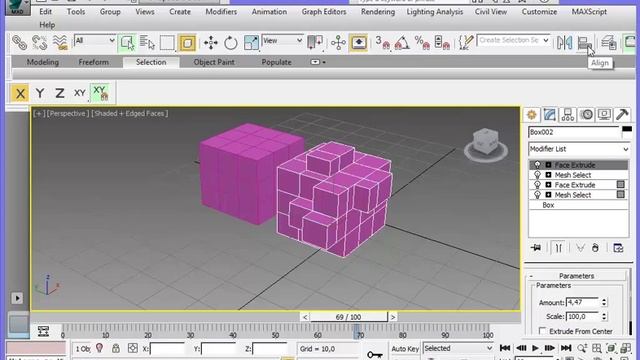Enable Extrude From Center checkbox
The image size is (640, 360).
(542, 331)
